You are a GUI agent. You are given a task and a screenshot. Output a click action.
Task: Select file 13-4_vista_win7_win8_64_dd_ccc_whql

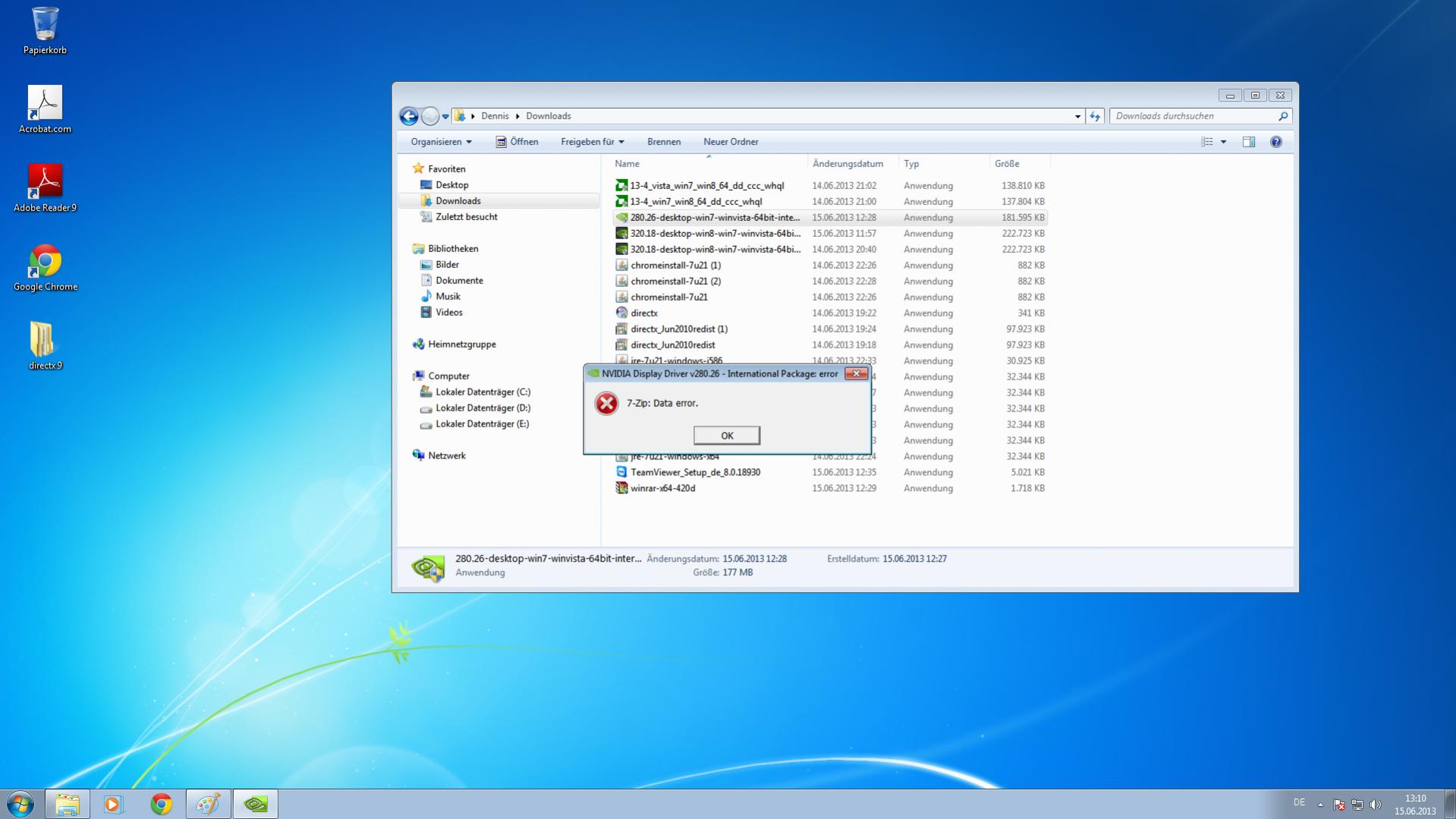829,186
